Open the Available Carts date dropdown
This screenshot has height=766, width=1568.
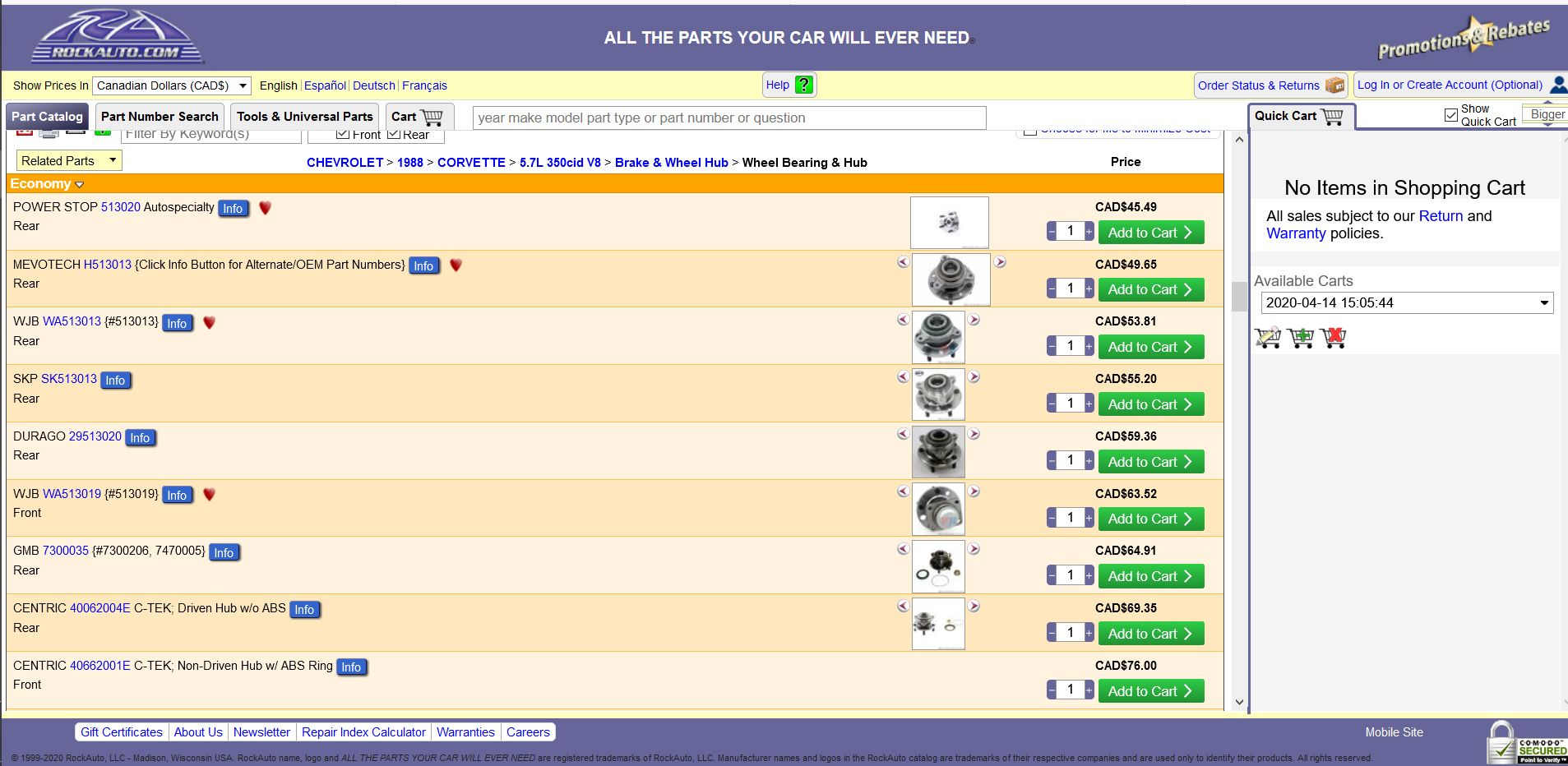point(1406,302)
